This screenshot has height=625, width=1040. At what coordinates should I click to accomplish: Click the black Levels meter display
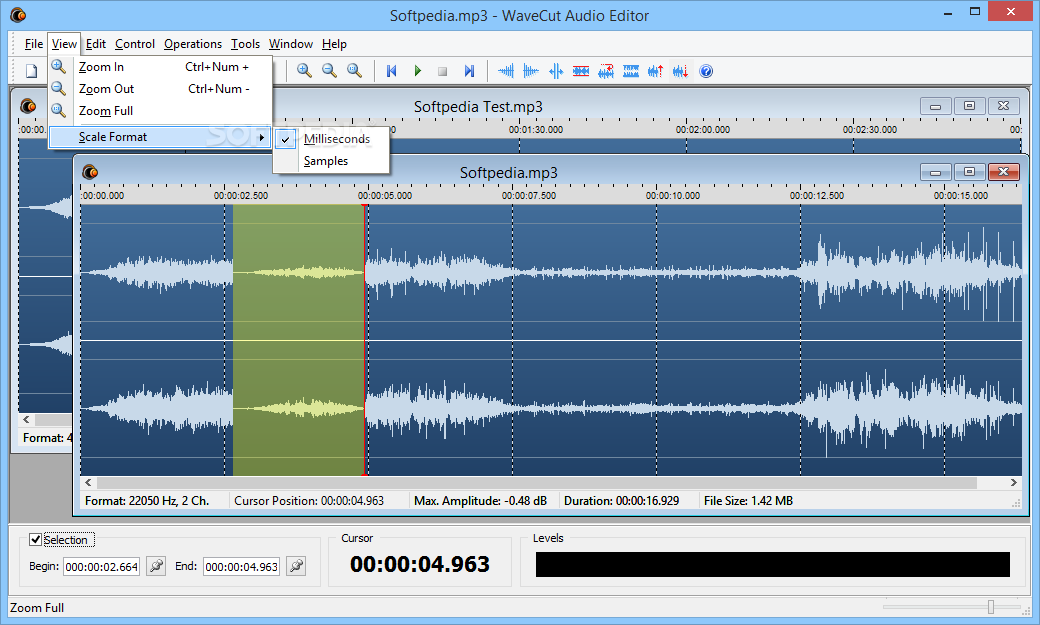[773, 564]
